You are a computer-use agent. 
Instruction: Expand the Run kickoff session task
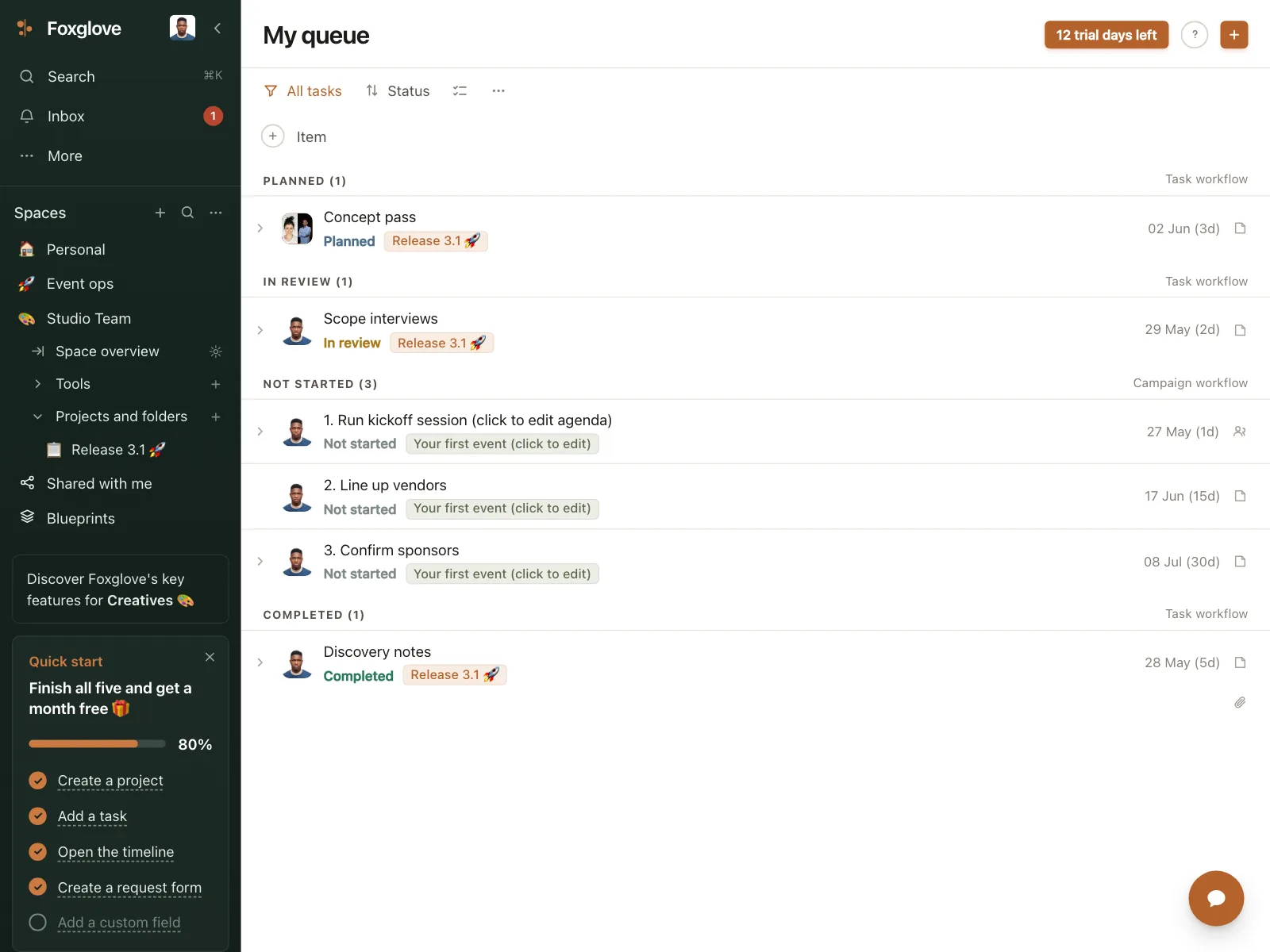coord(260,432)
